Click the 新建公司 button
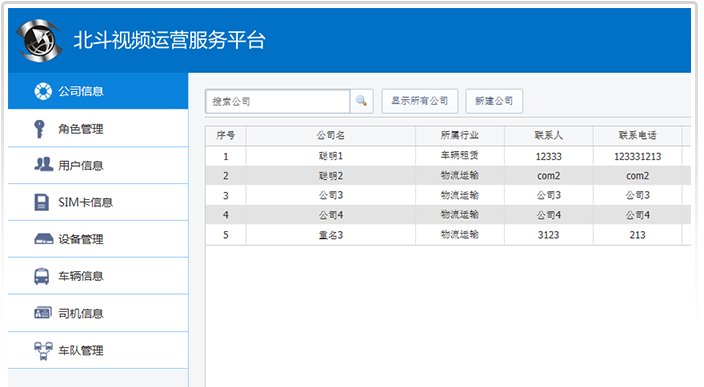Image resolution: width=704 pixels, height=387 pixels. [494, 101]
